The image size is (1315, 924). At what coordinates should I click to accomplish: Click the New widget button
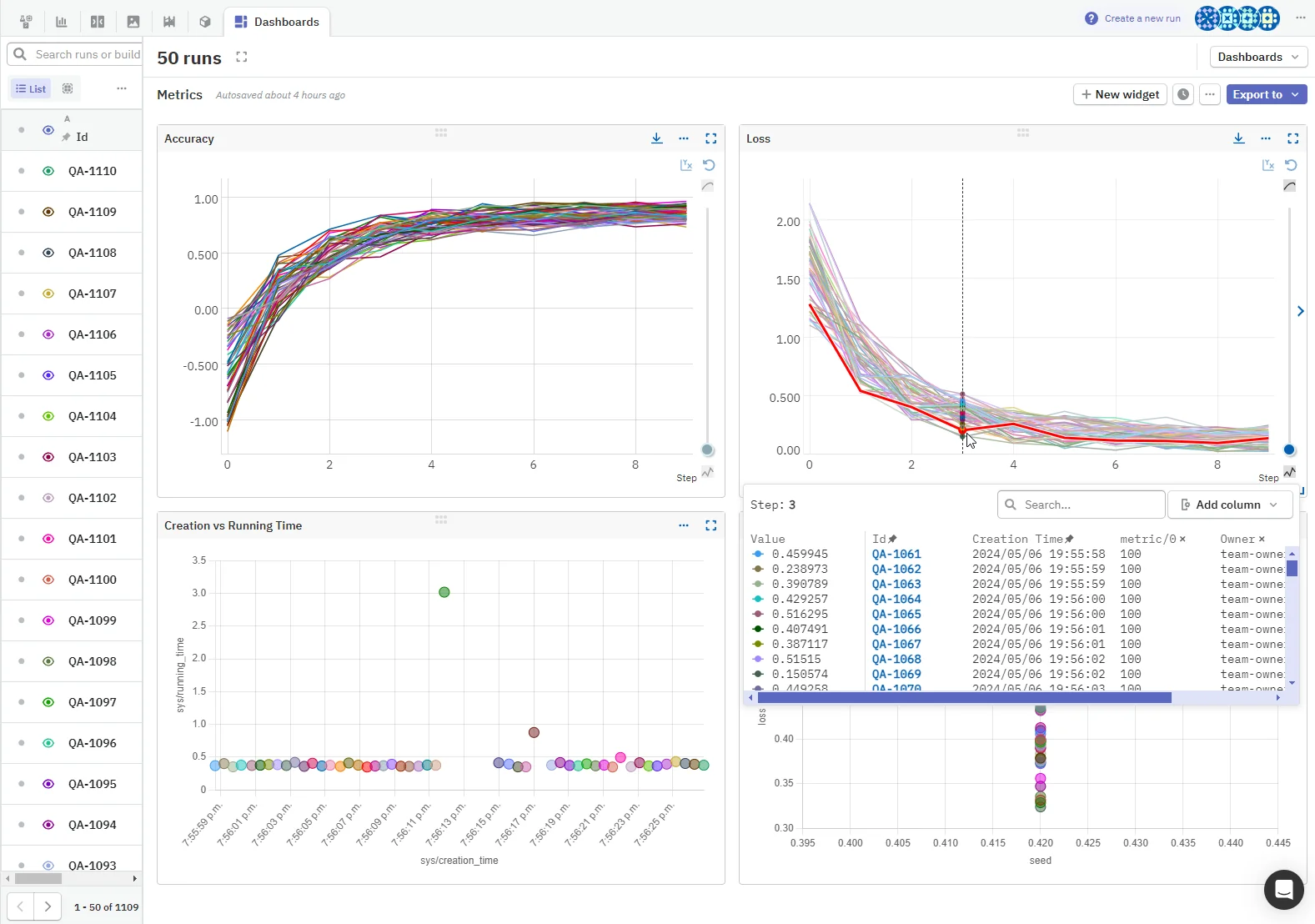(x=1120, y=94)
